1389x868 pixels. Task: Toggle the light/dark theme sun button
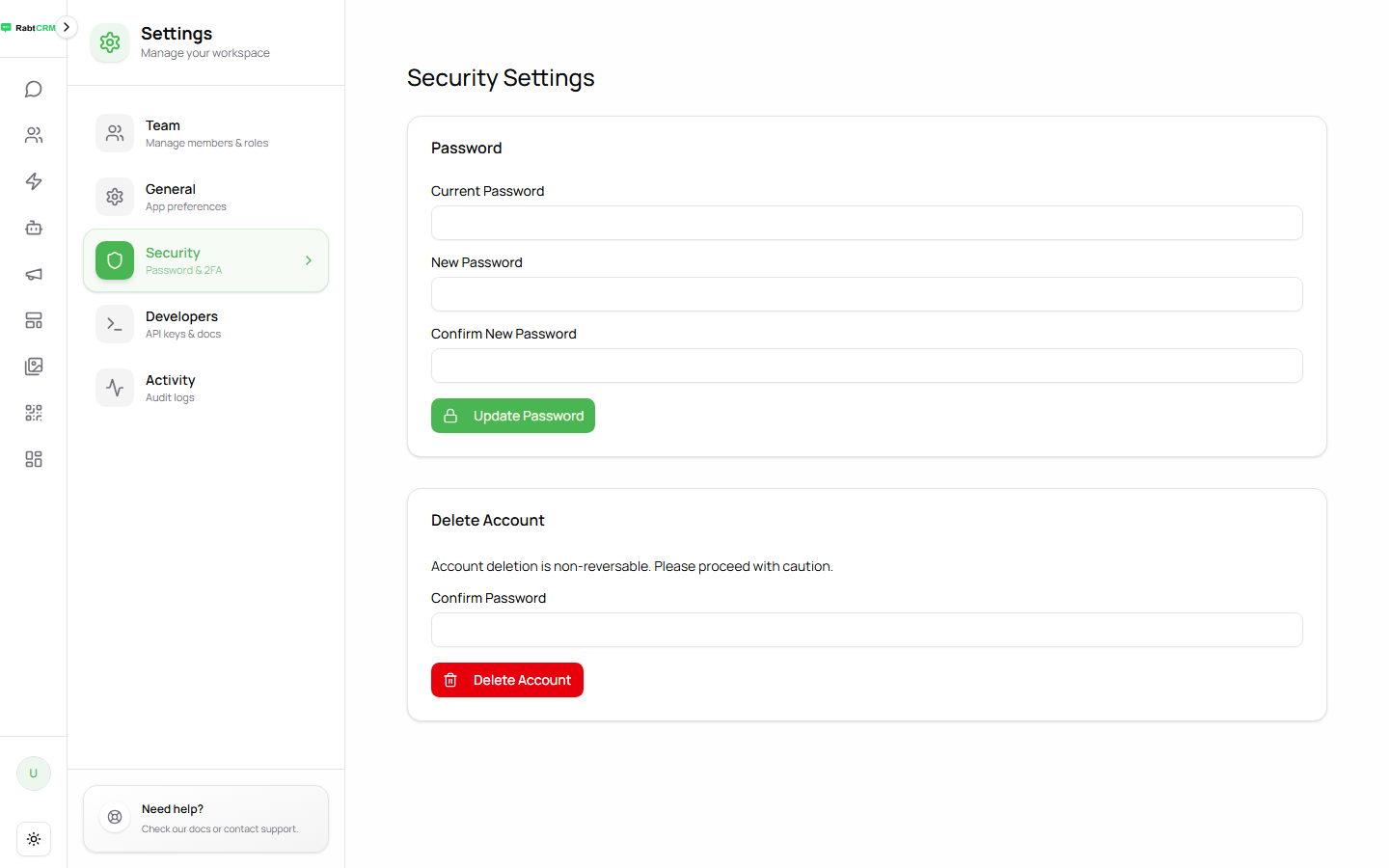[34, 839]
